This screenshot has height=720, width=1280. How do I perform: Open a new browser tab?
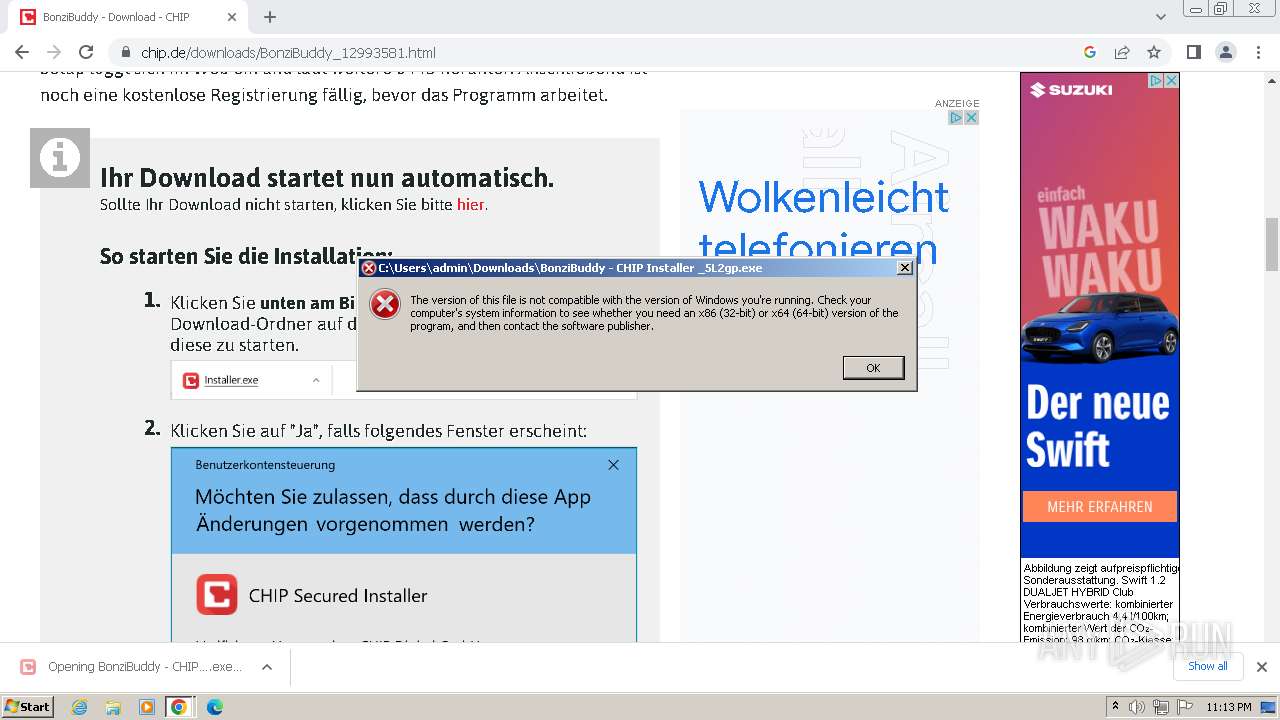[x=270, y=17]
